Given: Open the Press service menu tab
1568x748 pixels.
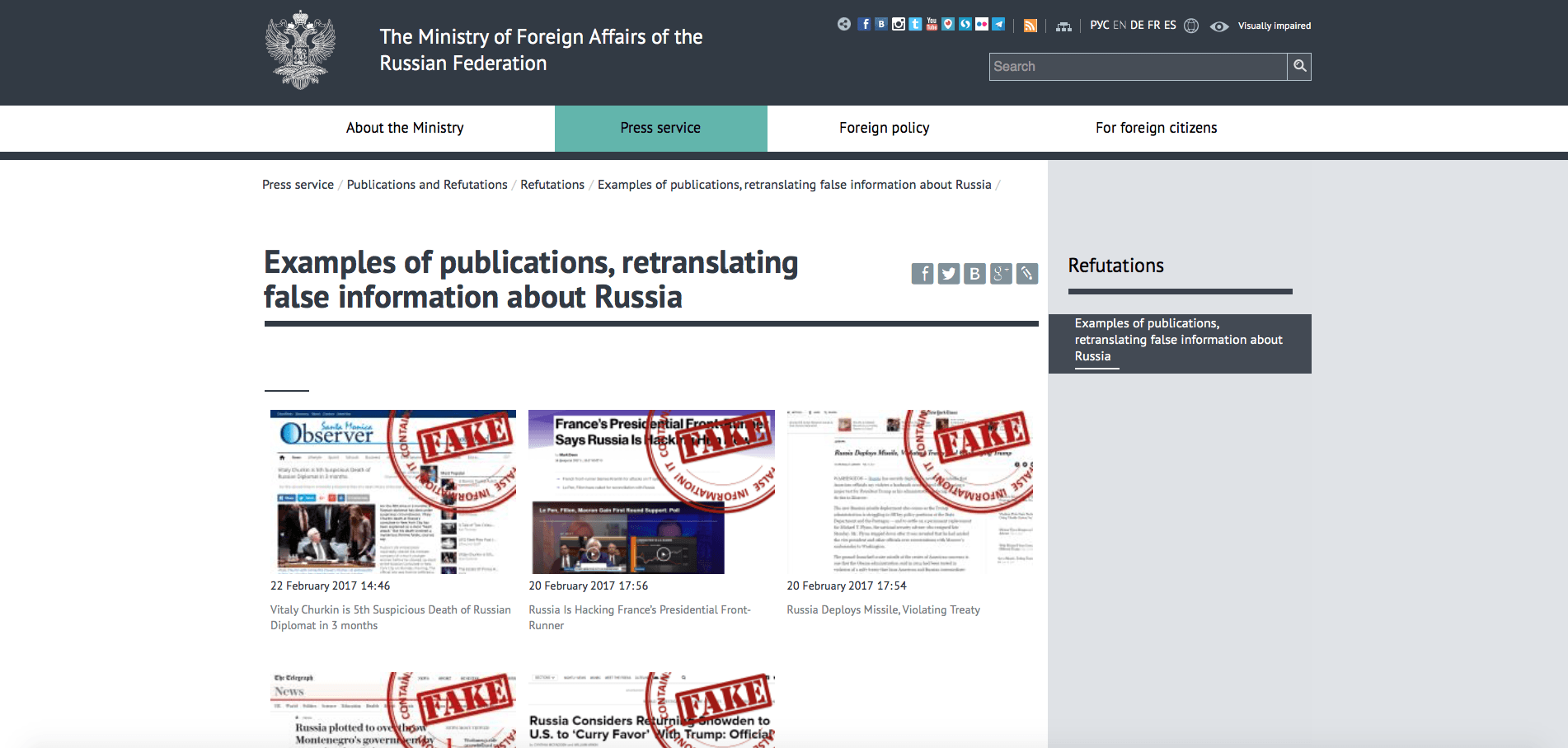Looking at the screenshot, I should [x=660, y=128].
